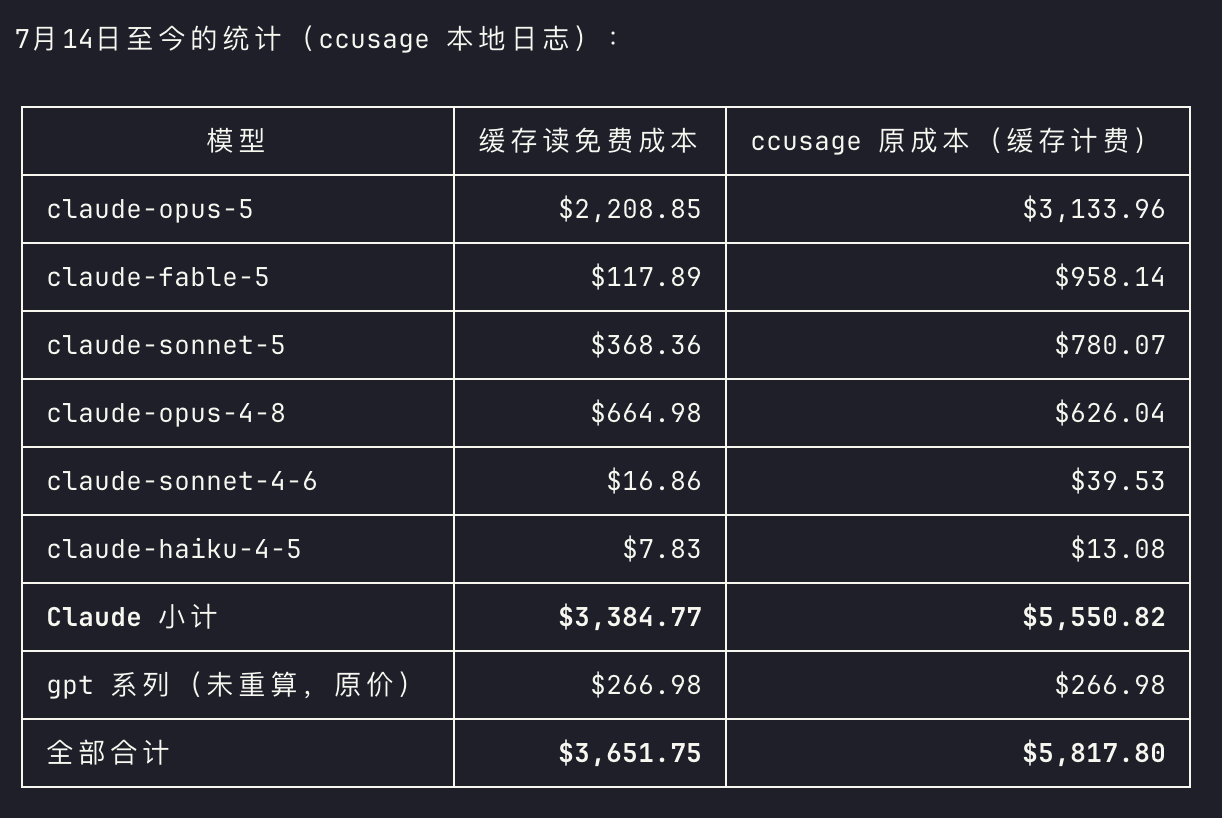Click the Claude 小计 row label
The height and width of the screenshot is (818, 1222).
(x=132, y=617)
